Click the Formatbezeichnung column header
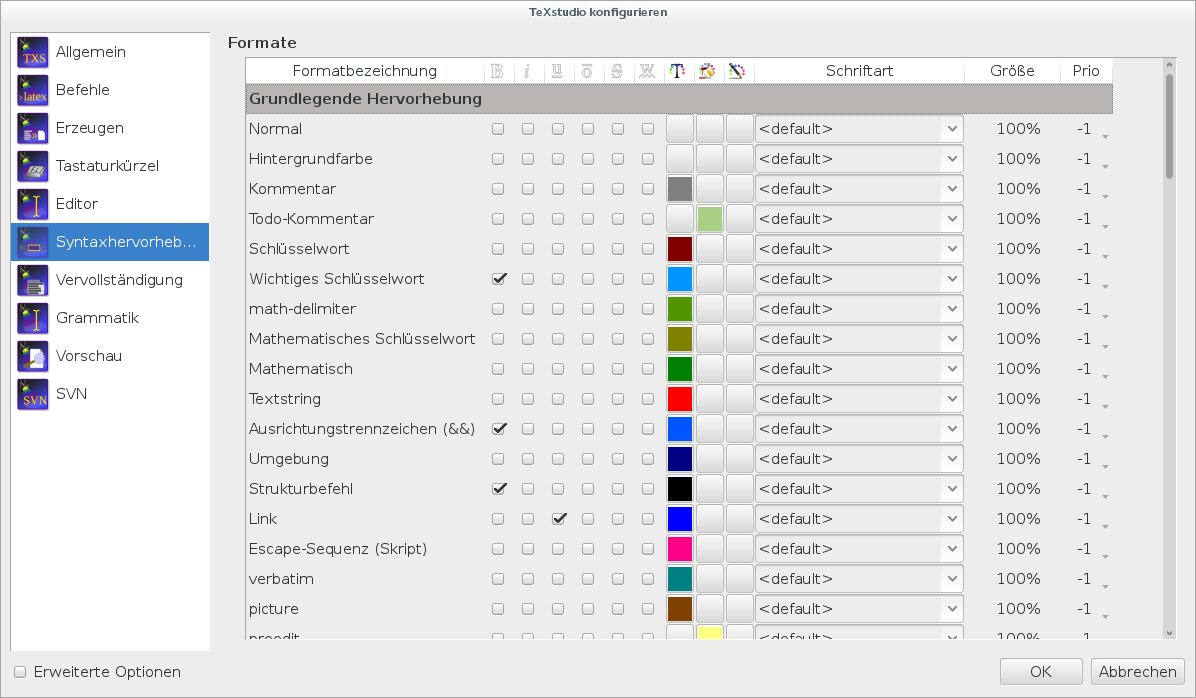This screenshot has width=1196, height=698. tap(365, 71)
